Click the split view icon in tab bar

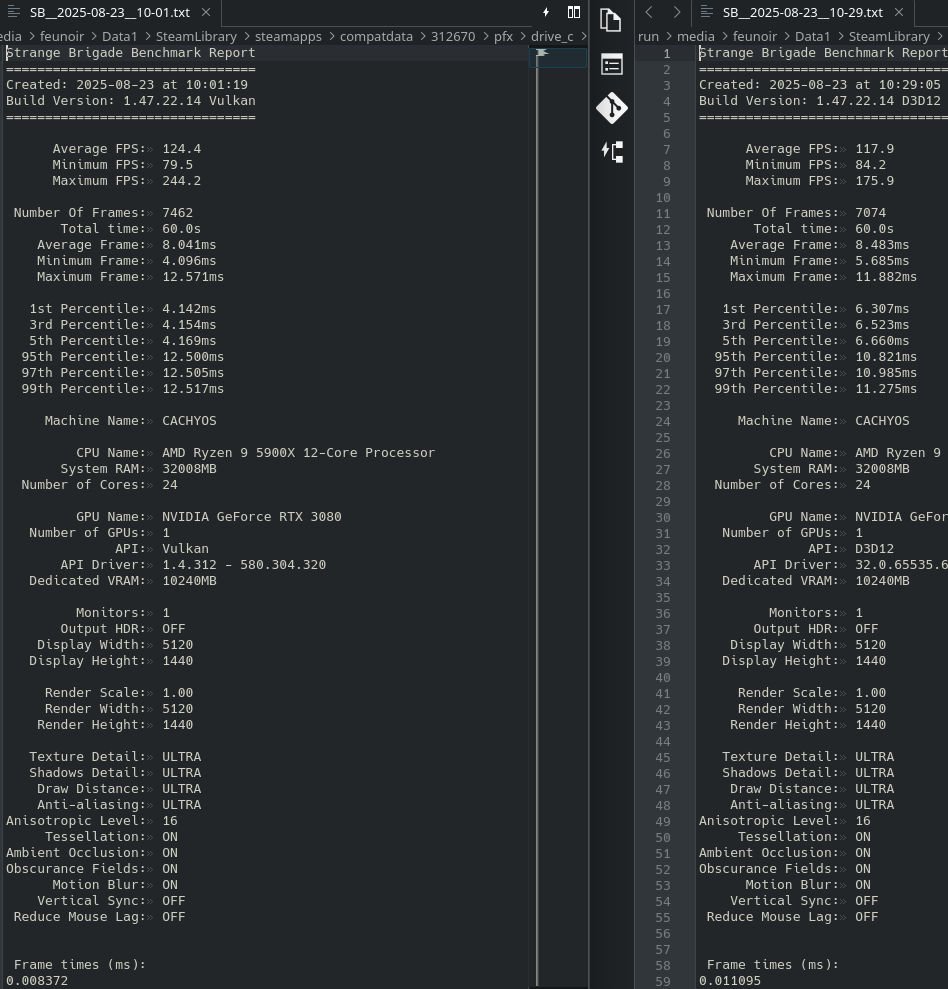coord(574,12)
